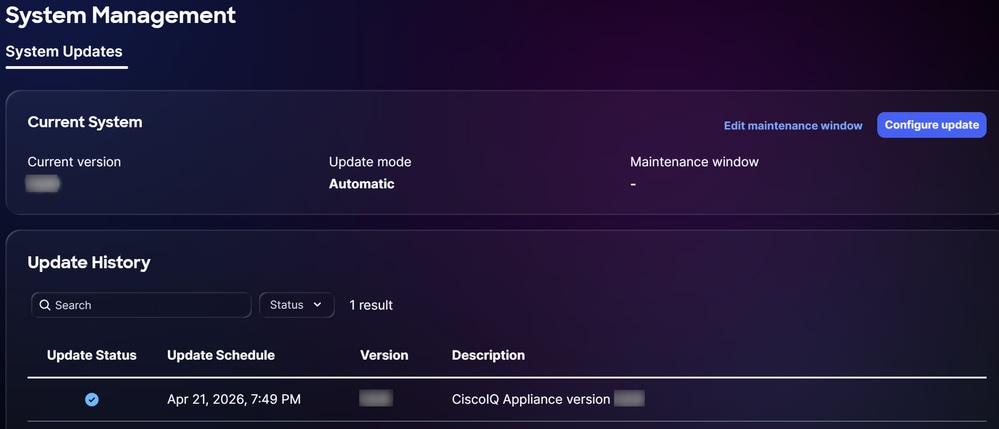The width and height of the screenshot is (999, 429).
Task: Click the Description column header
Action: (488, 355)
